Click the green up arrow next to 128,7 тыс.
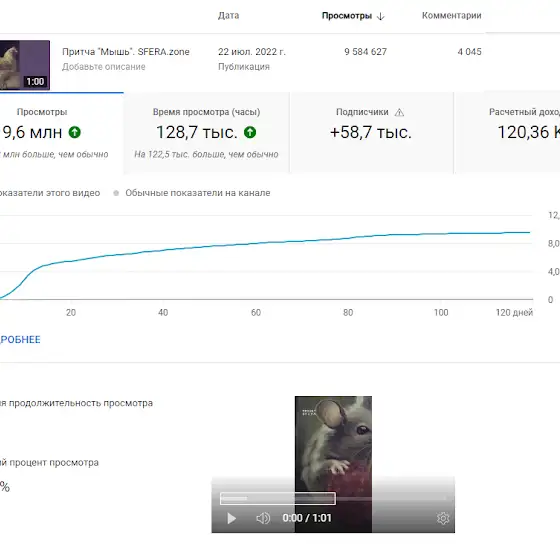Viewport: 560px width, 560px height. [250, 132]
